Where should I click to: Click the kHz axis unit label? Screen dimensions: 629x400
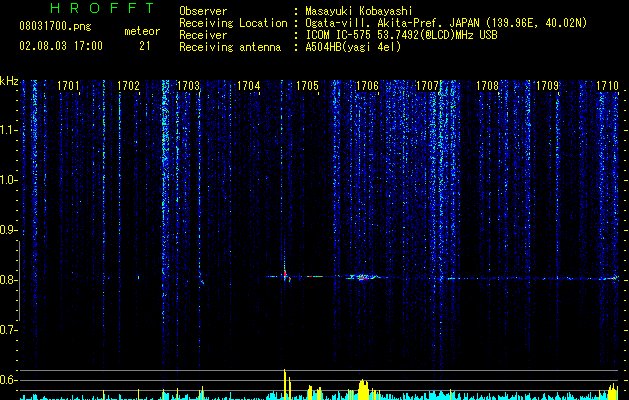(x=9, y=81)
